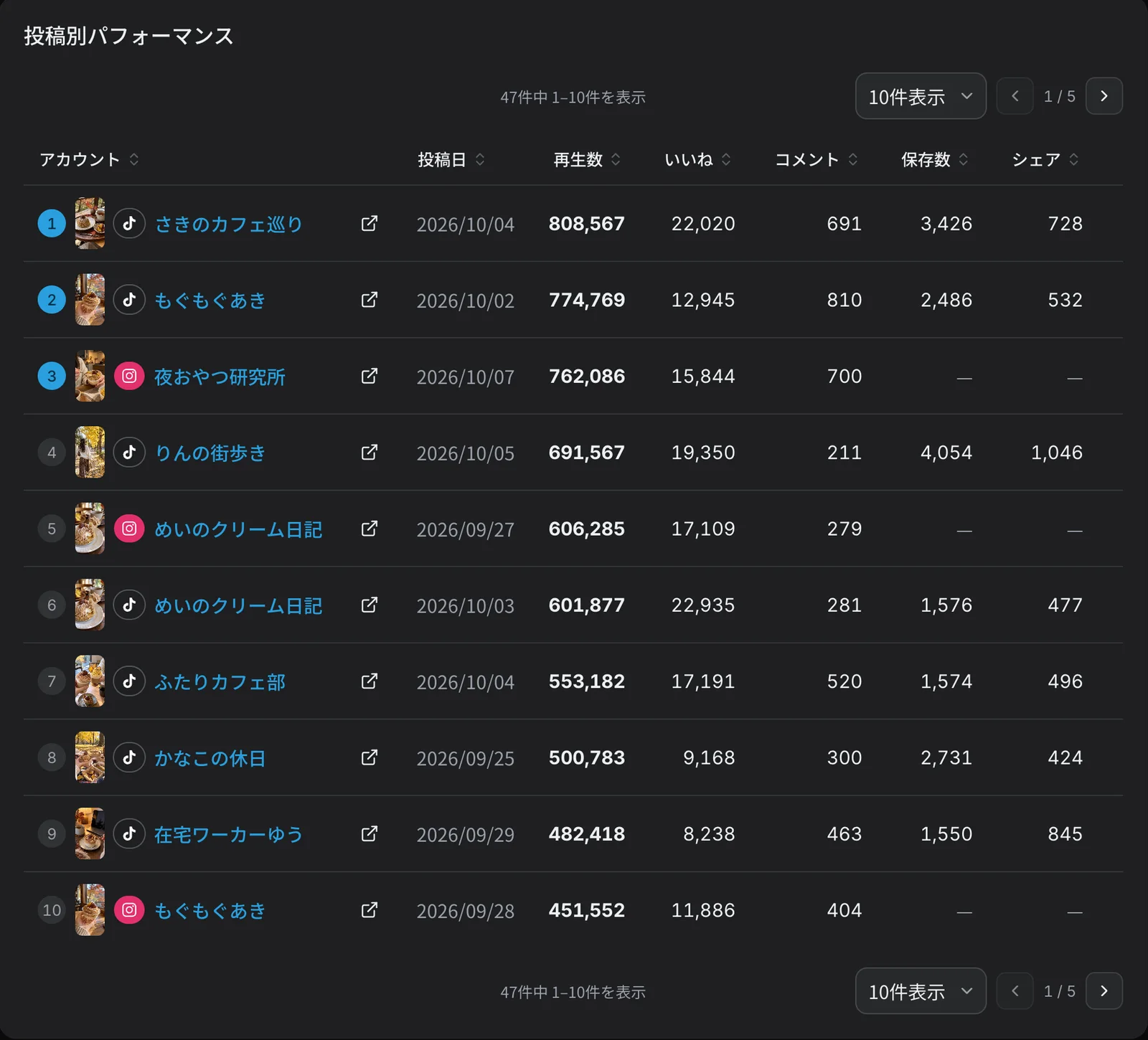The width and height of the screenshot is (1148, 1040).
Task: Open かなこの休日 account link
Action: 210,758
